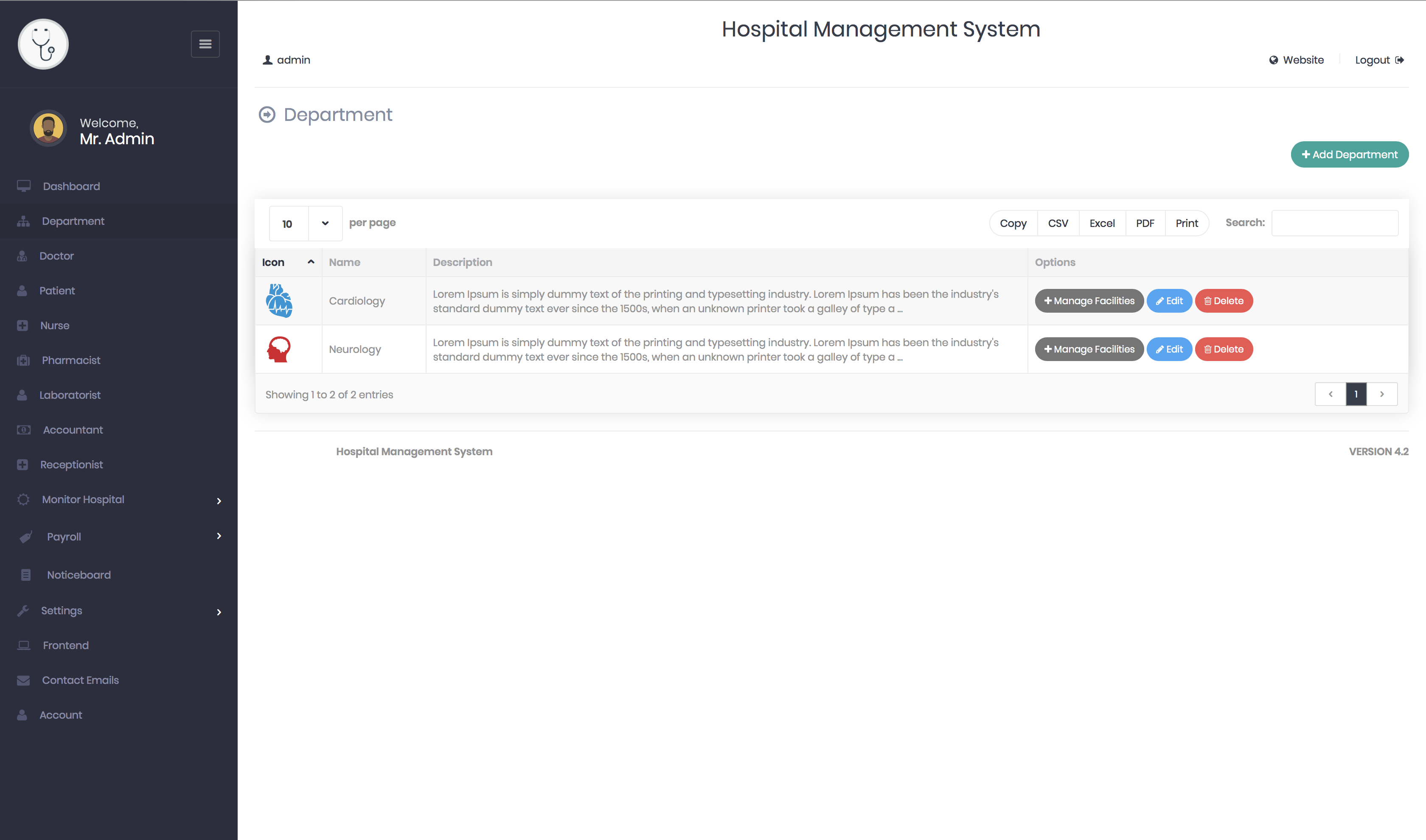Click the Cardiology name cell
Screen dimensions: 1426x840
(373, 300)
